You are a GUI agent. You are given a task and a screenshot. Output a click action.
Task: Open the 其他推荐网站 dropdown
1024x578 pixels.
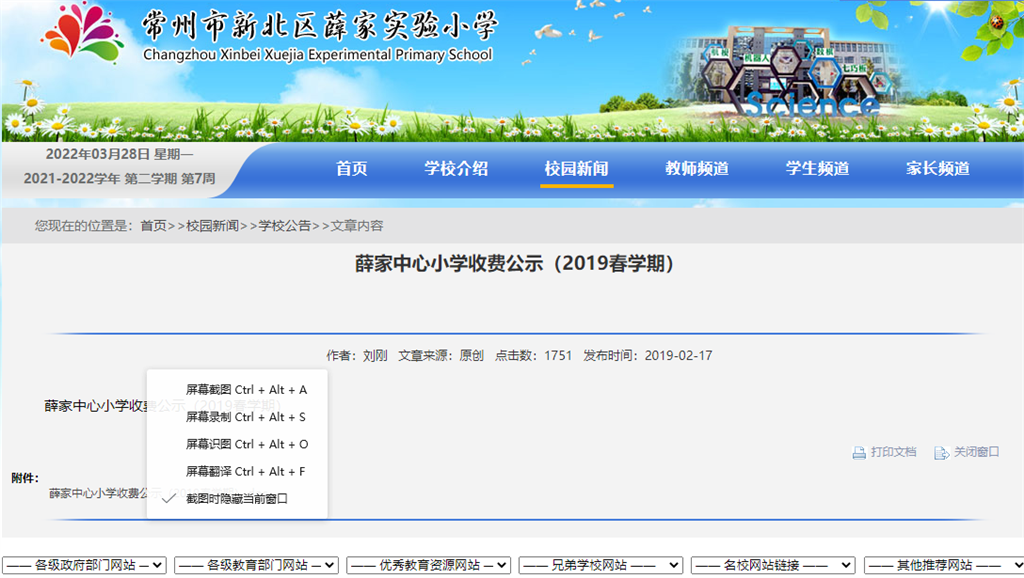[944, 565]
